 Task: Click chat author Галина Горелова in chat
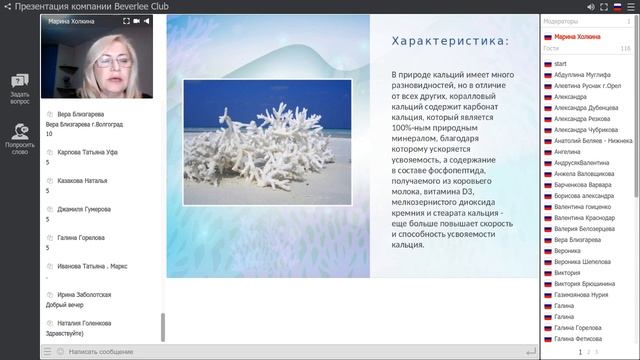81,238
